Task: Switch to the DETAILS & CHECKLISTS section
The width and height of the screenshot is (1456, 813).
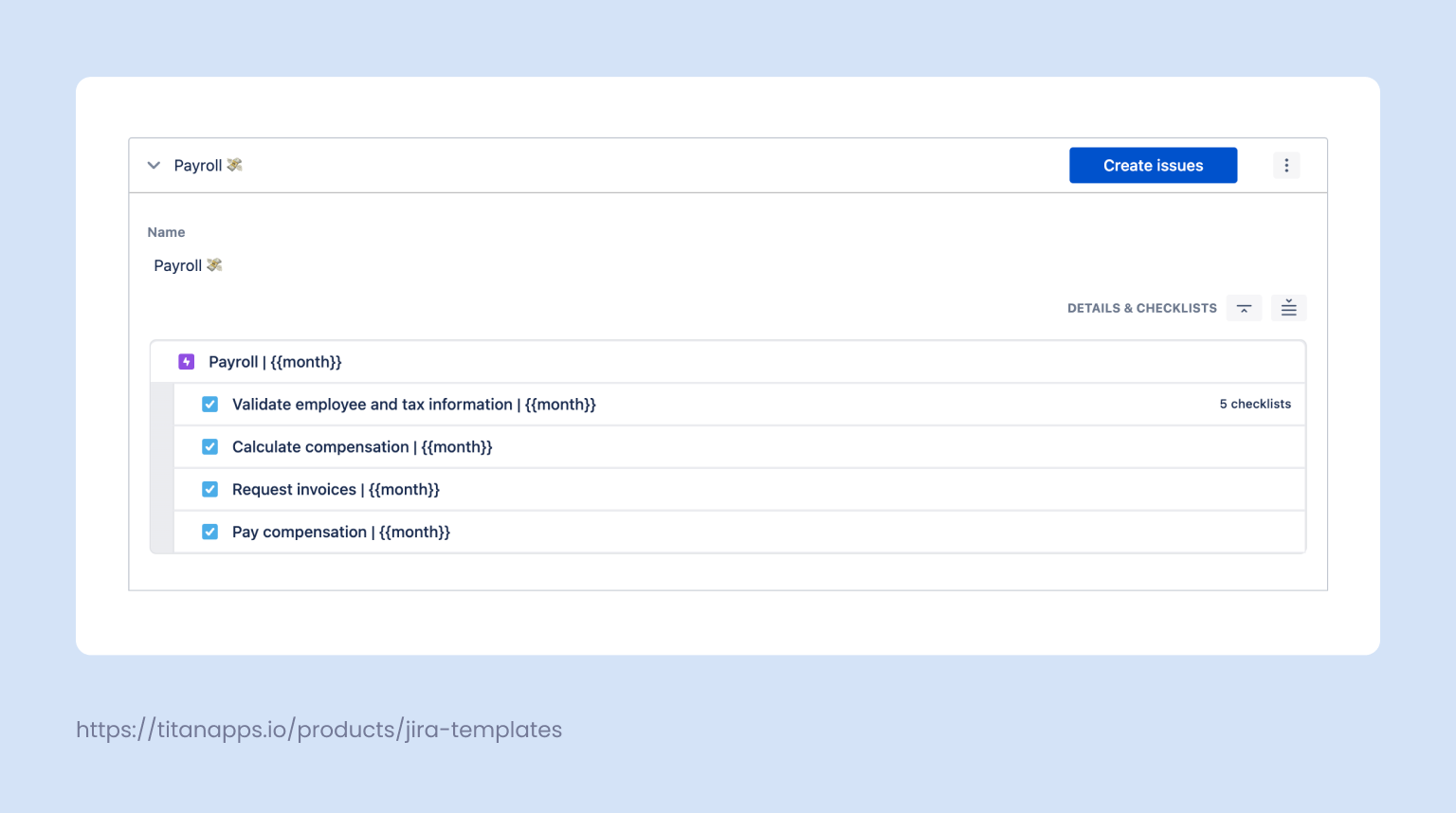Action: (x=1141, y=307)
